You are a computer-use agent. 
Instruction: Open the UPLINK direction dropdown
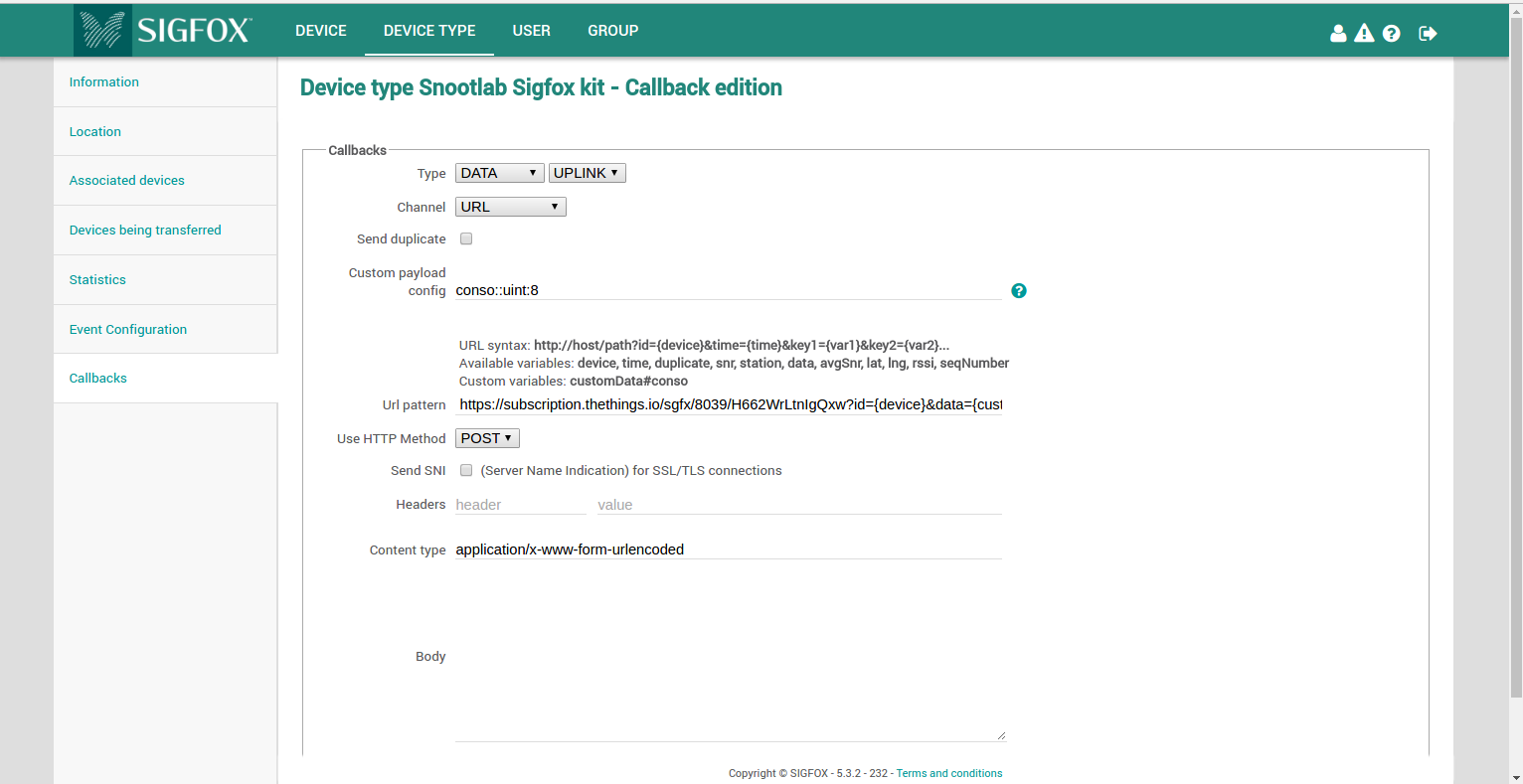(588, 173)
